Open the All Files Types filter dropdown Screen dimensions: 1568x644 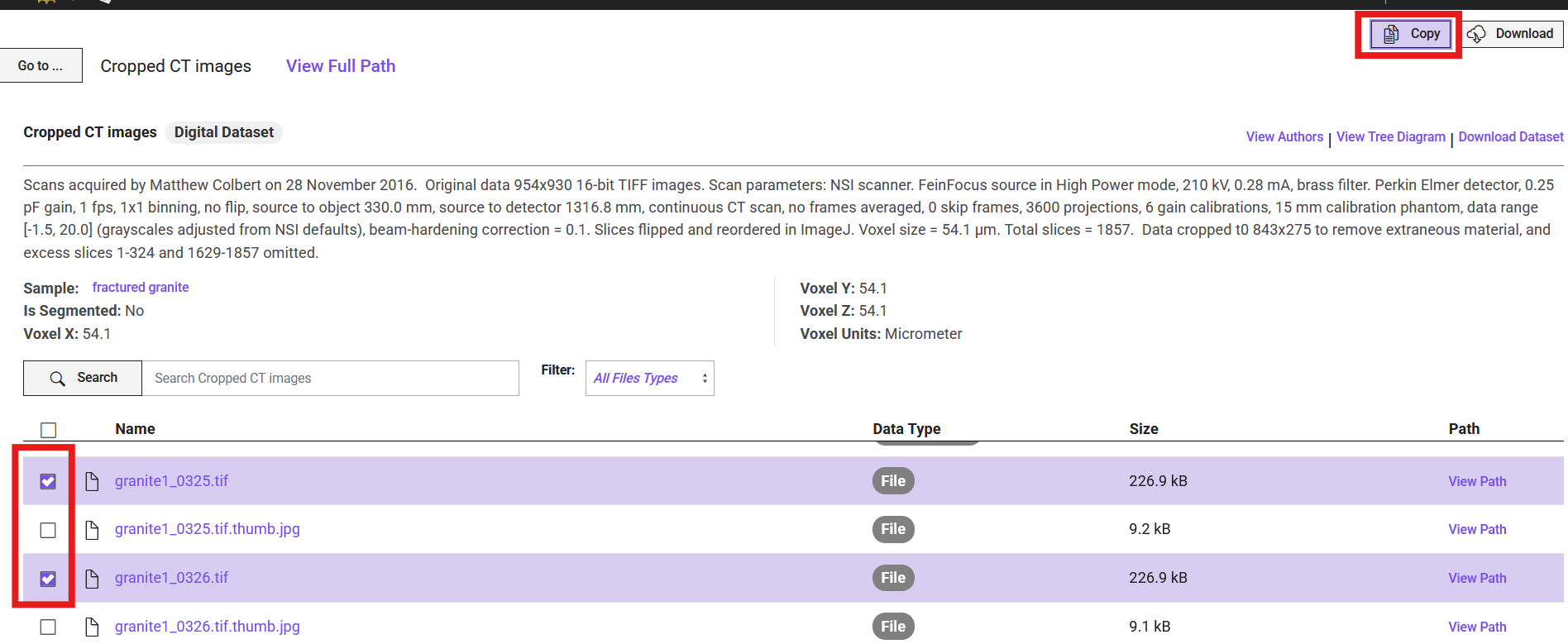(650, 378)
